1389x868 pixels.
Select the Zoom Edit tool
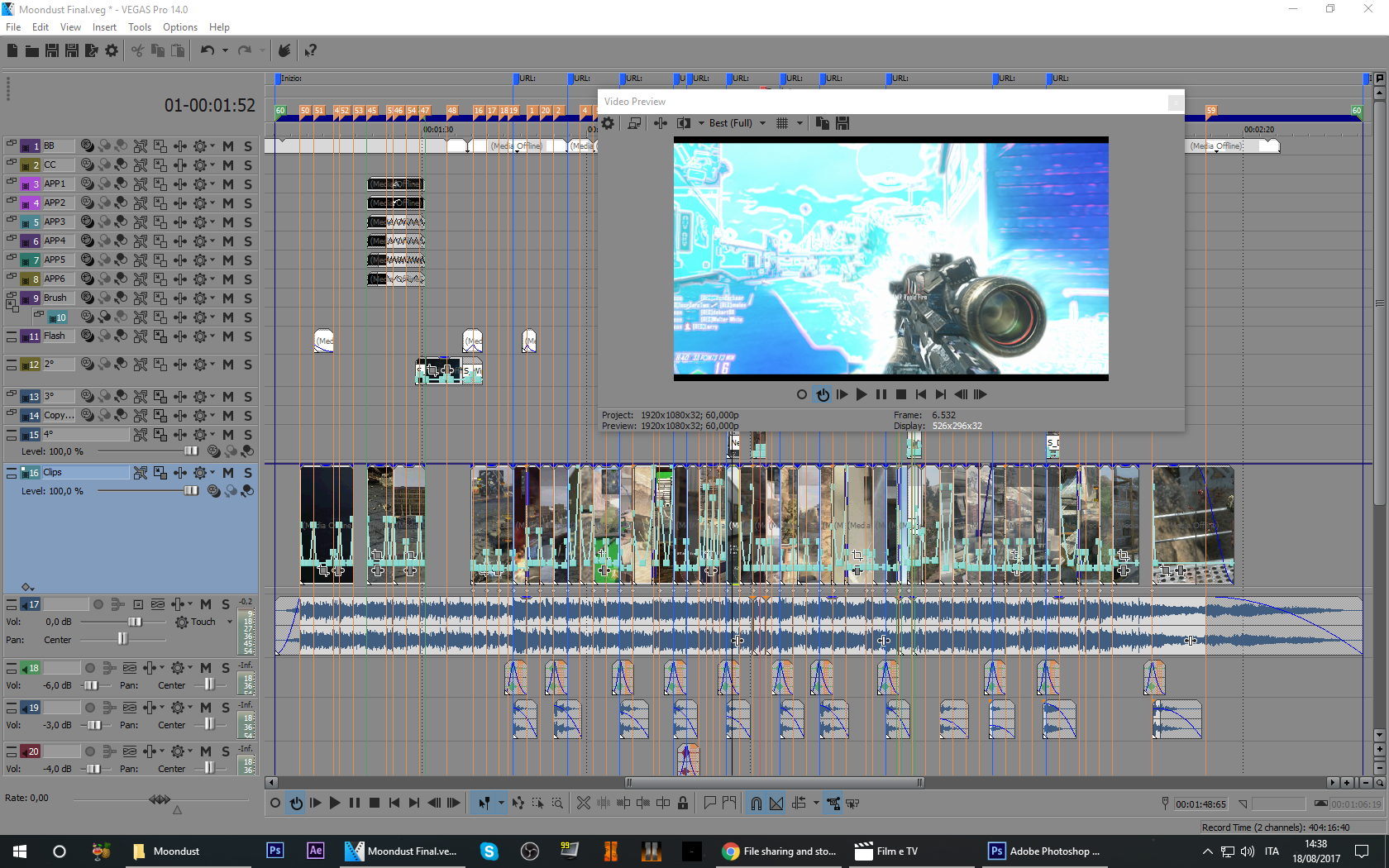pos(557,803)
